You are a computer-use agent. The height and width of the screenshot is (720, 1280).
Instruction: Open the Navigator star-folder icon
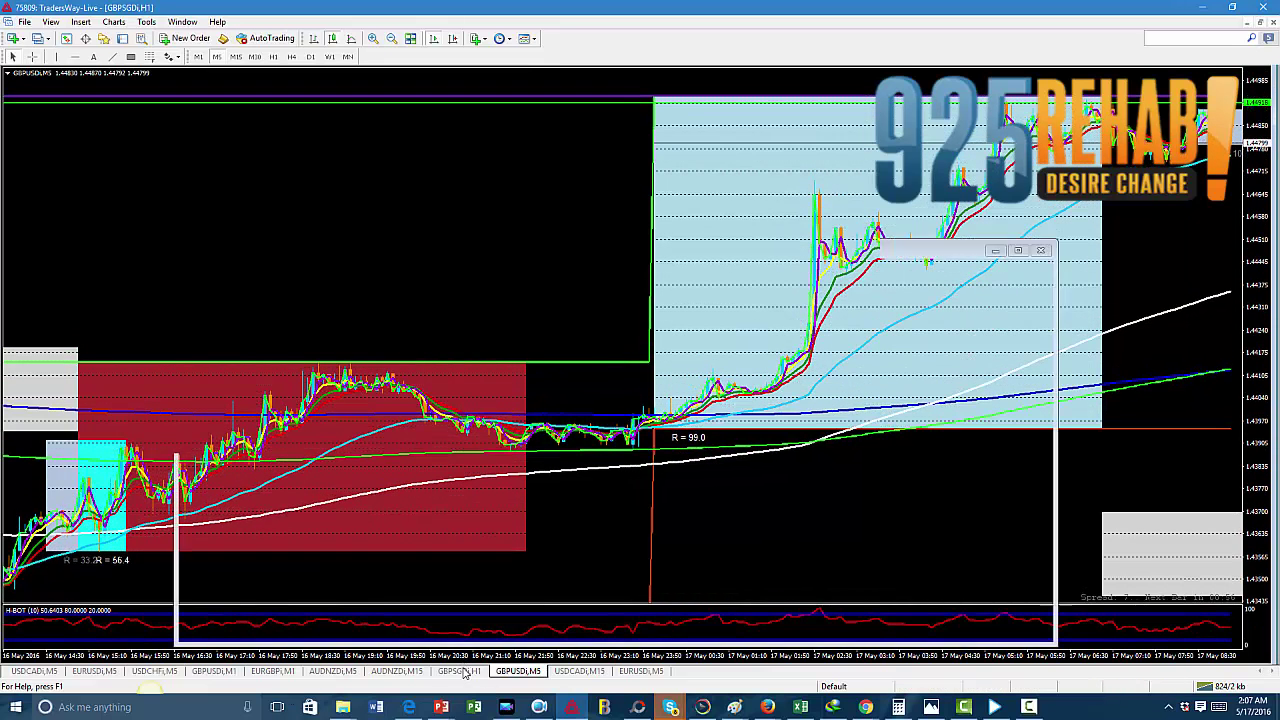coord(104,39)
